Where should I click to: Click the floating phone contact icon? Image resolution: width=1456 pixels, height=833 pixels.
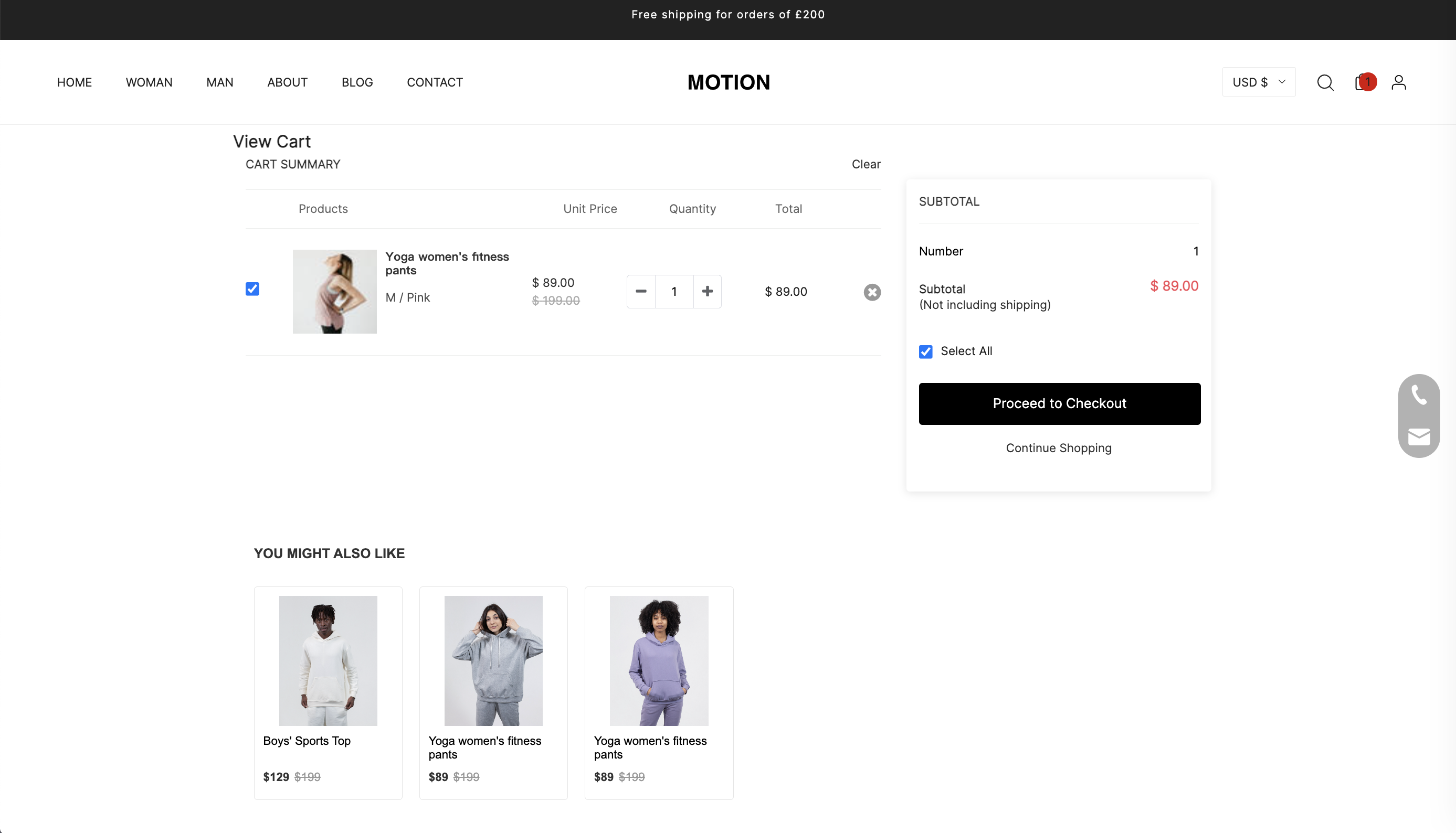(1418, 395)
